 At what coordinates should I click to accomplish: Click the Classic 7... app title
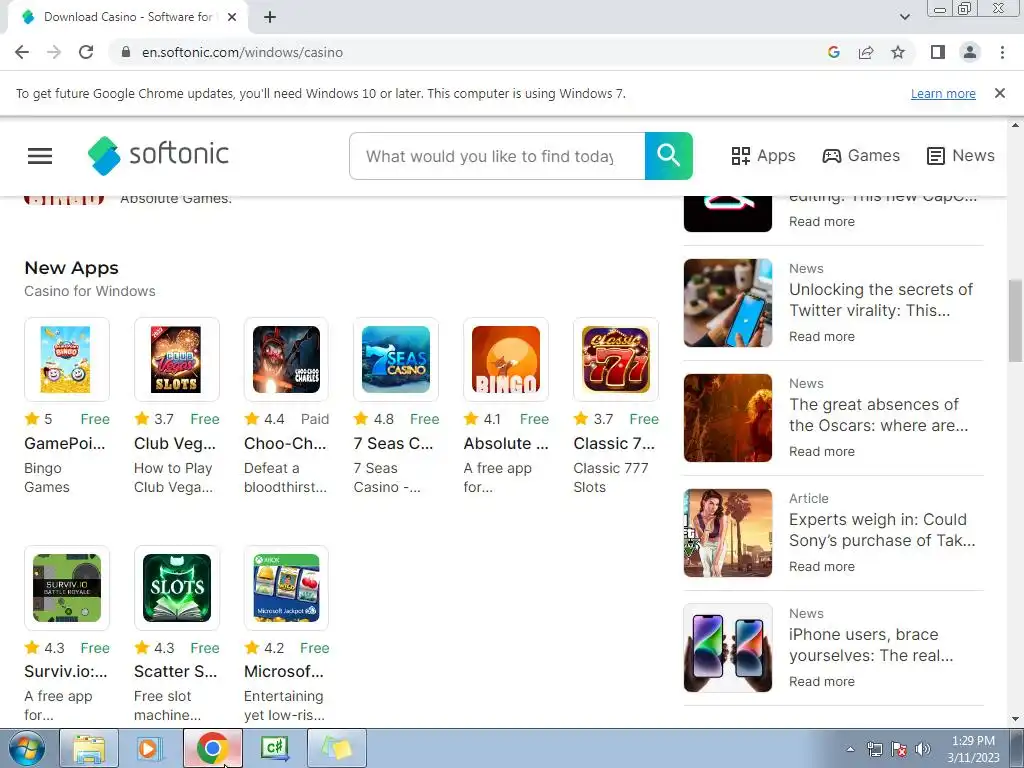coord(614,443)
